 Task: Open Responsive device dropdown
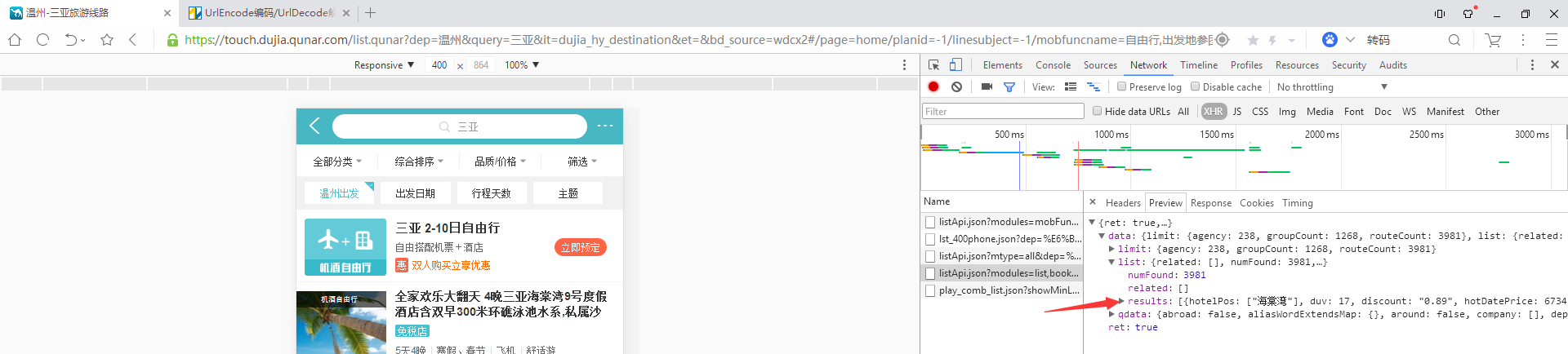384,65
